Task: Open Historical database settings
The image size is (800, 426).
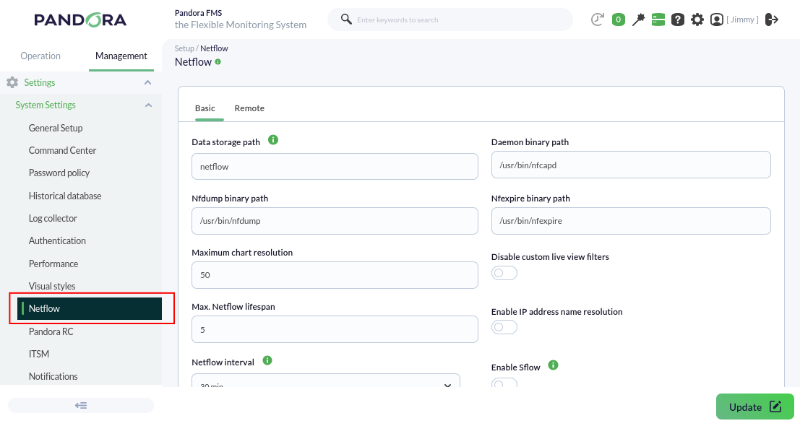Action: point(65,196)
